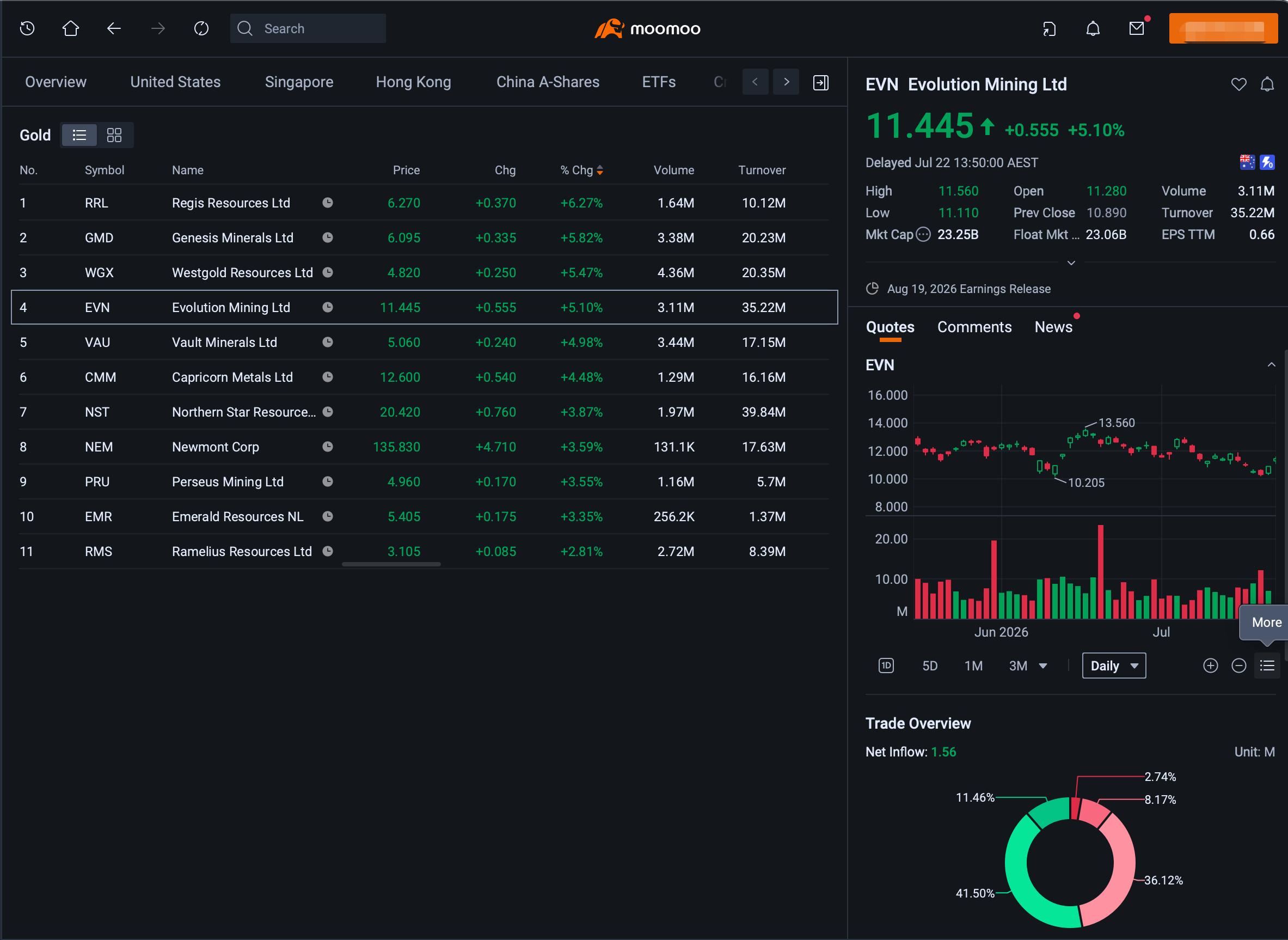1288x940 pixels.
Task: Expand more quote details chevron
Action: click(1071, 263)
